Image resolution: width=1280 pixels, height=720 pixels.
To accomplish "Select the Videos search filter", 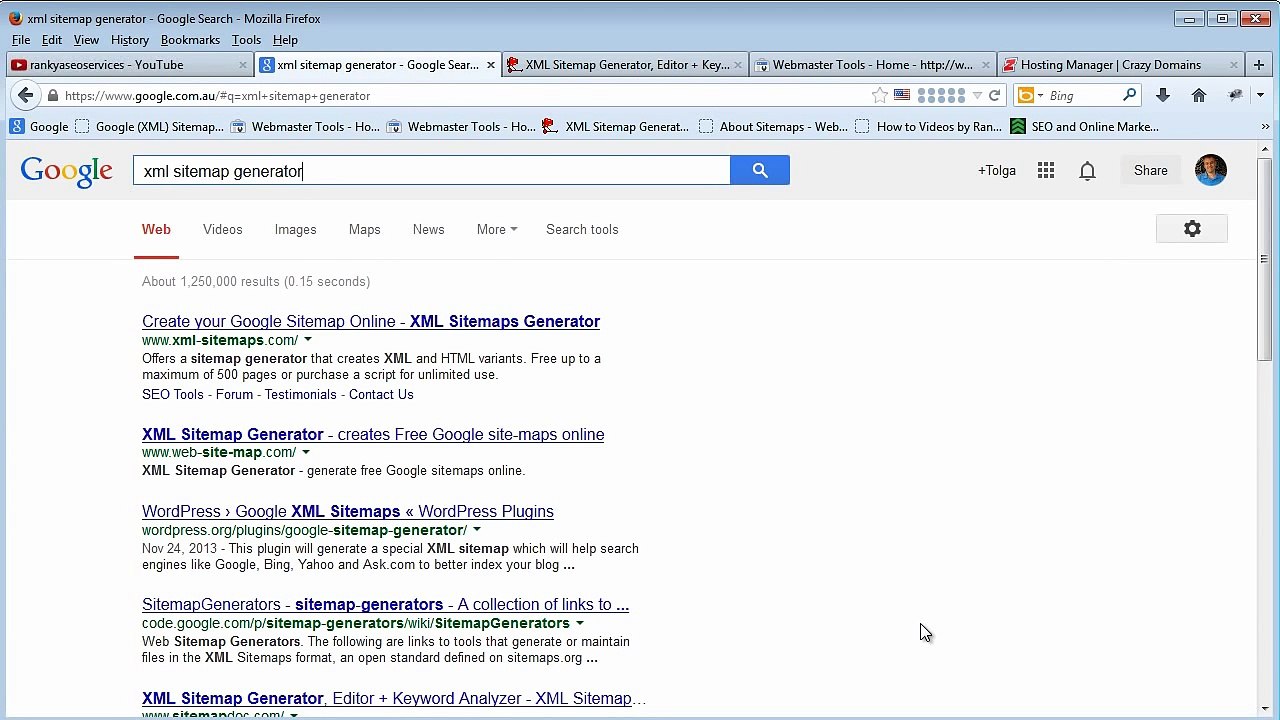I will (x=222, y=230).
